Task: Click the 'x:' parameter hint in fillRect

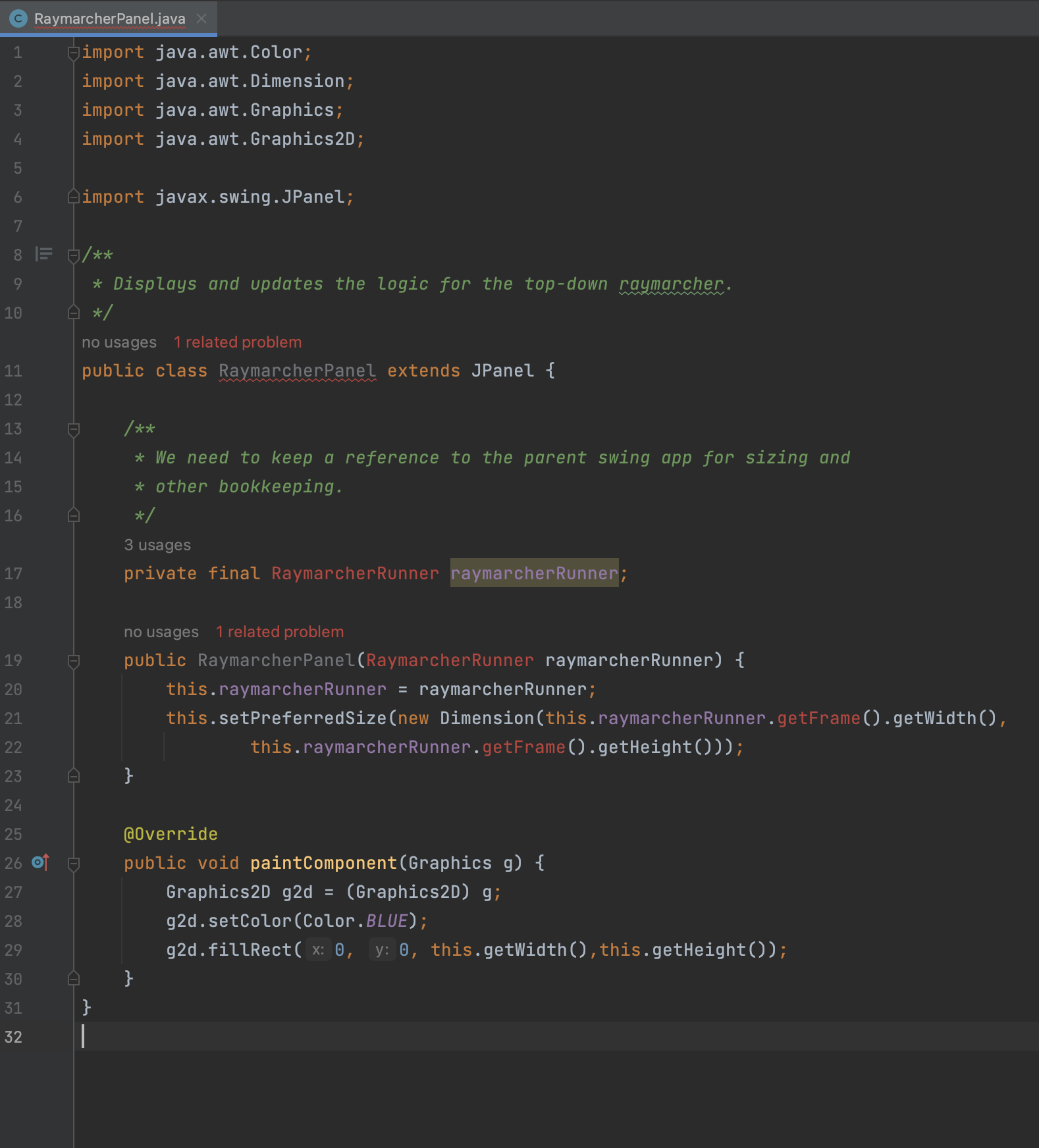Action: coord(318,950)
